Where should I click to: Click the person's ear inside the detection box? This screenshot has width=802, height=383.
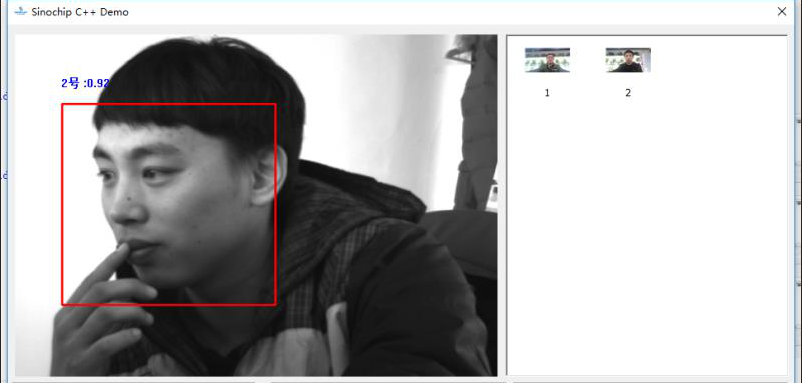tap(266, 176)
